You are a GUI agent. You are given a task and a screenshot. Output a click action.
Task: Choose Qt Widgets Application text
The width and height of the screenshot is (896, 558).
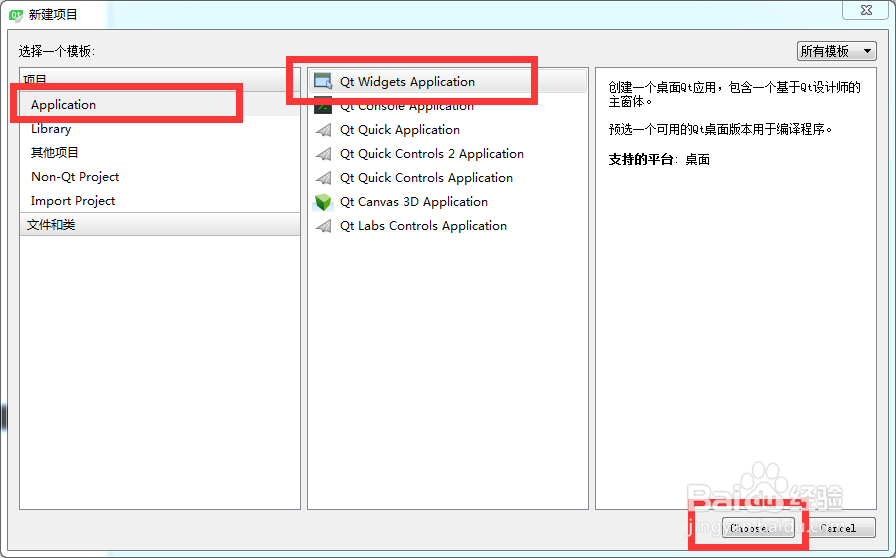coord(407,82)
